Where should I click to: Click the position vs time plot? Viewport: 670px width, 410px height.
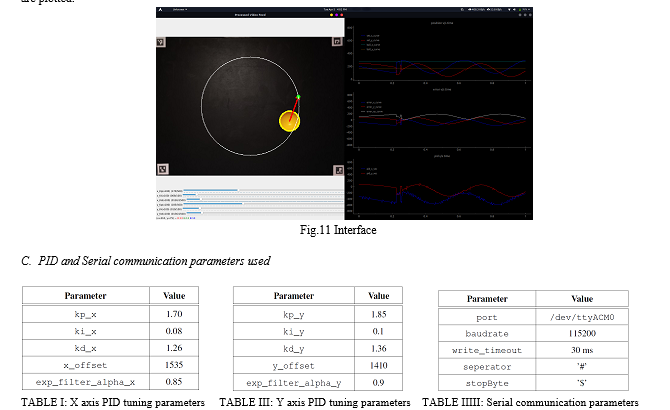439,52
